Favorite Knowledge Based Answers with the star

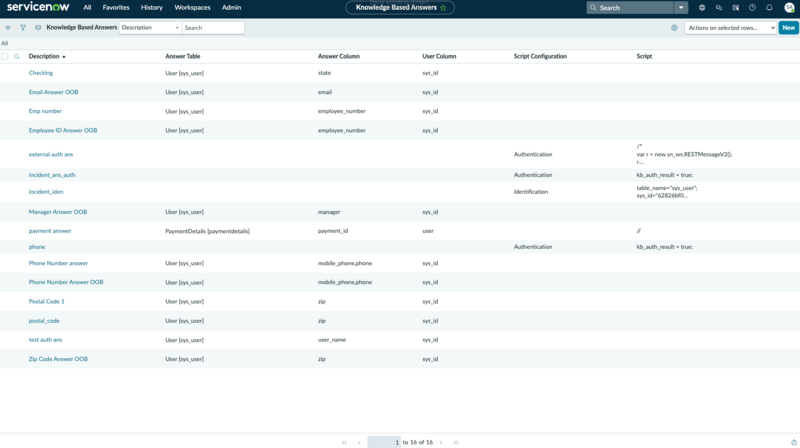coord(443,8)
